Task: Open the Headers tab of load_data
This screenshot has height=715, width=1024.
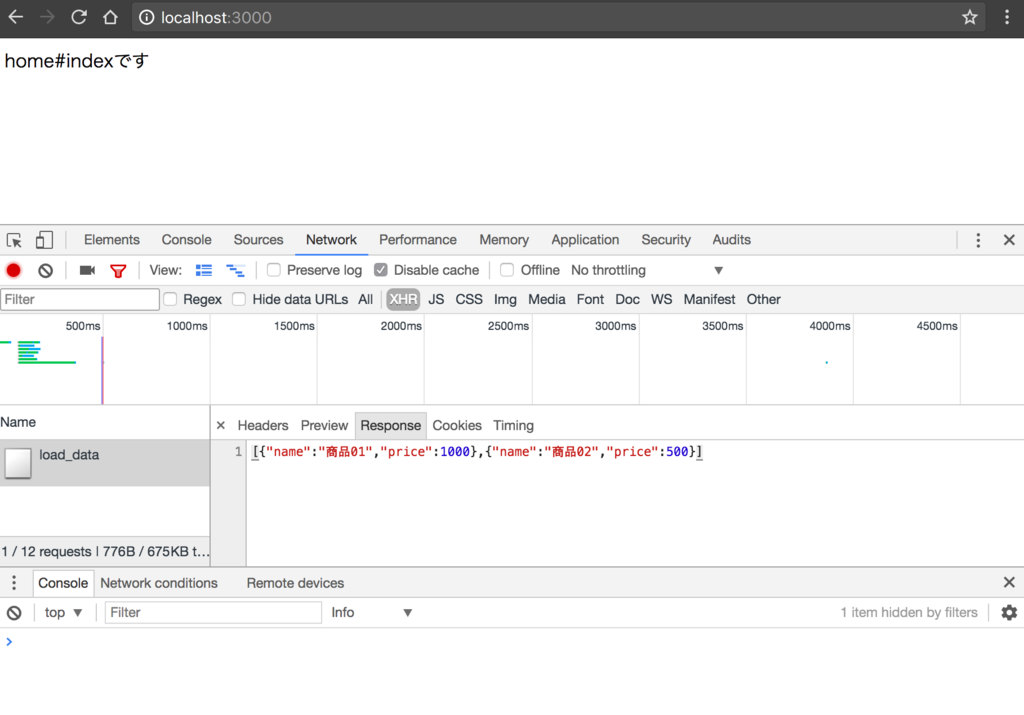Action: (x=263, y=426)
